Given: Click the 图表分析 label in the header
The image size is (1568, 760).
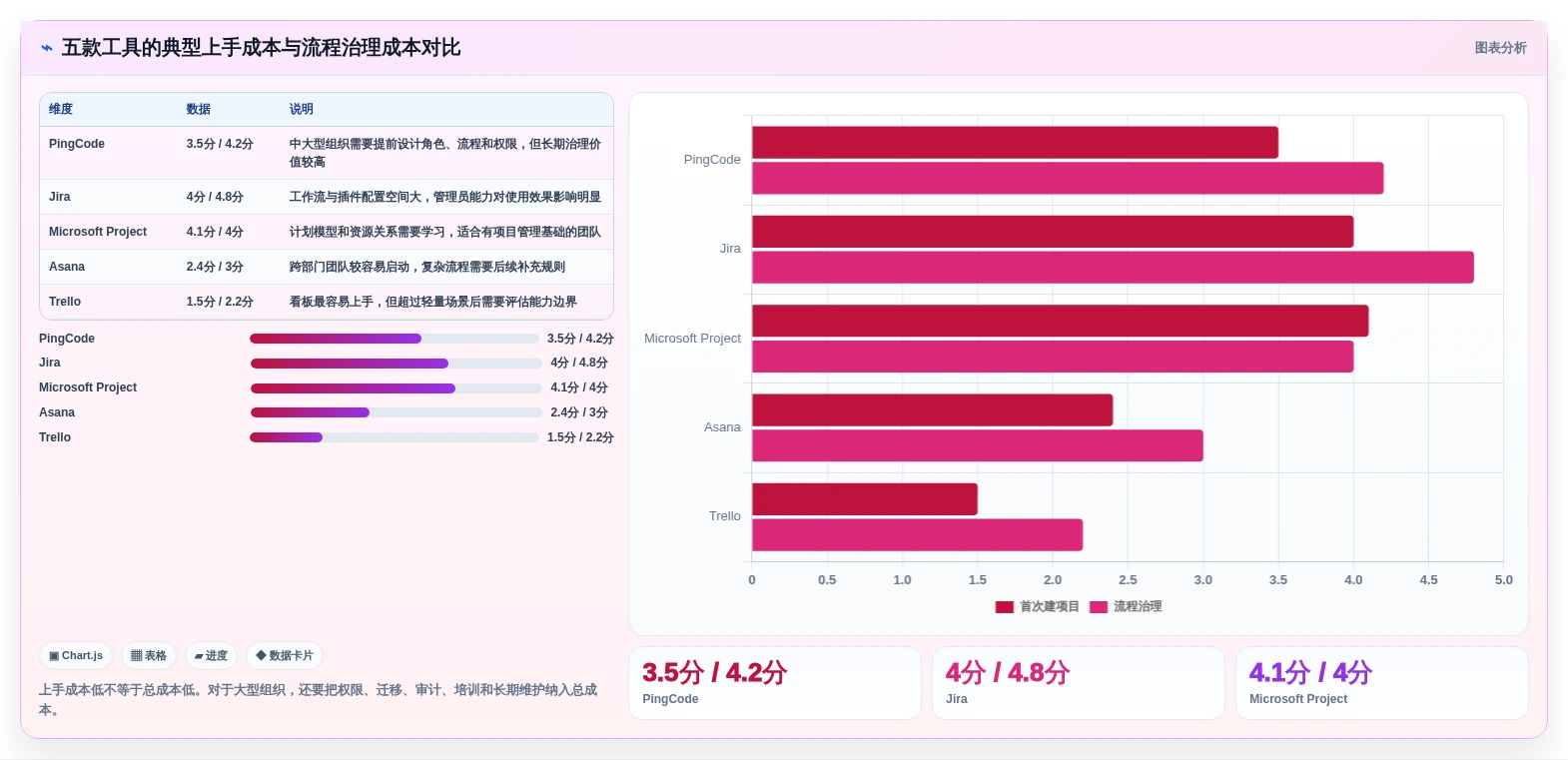Looking at the screenshot, I should click(1500, 48).
